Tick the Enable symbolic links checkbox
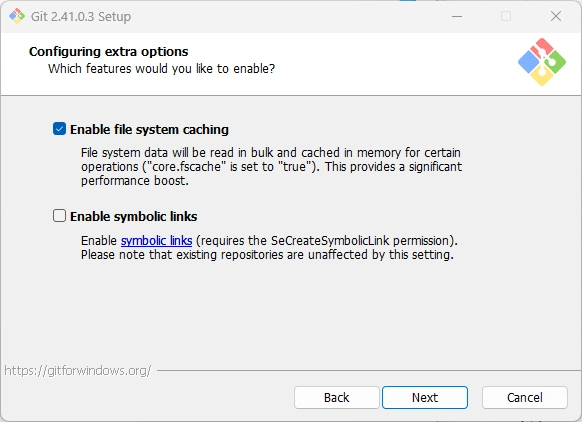The image size is (582, 422). 59,216
